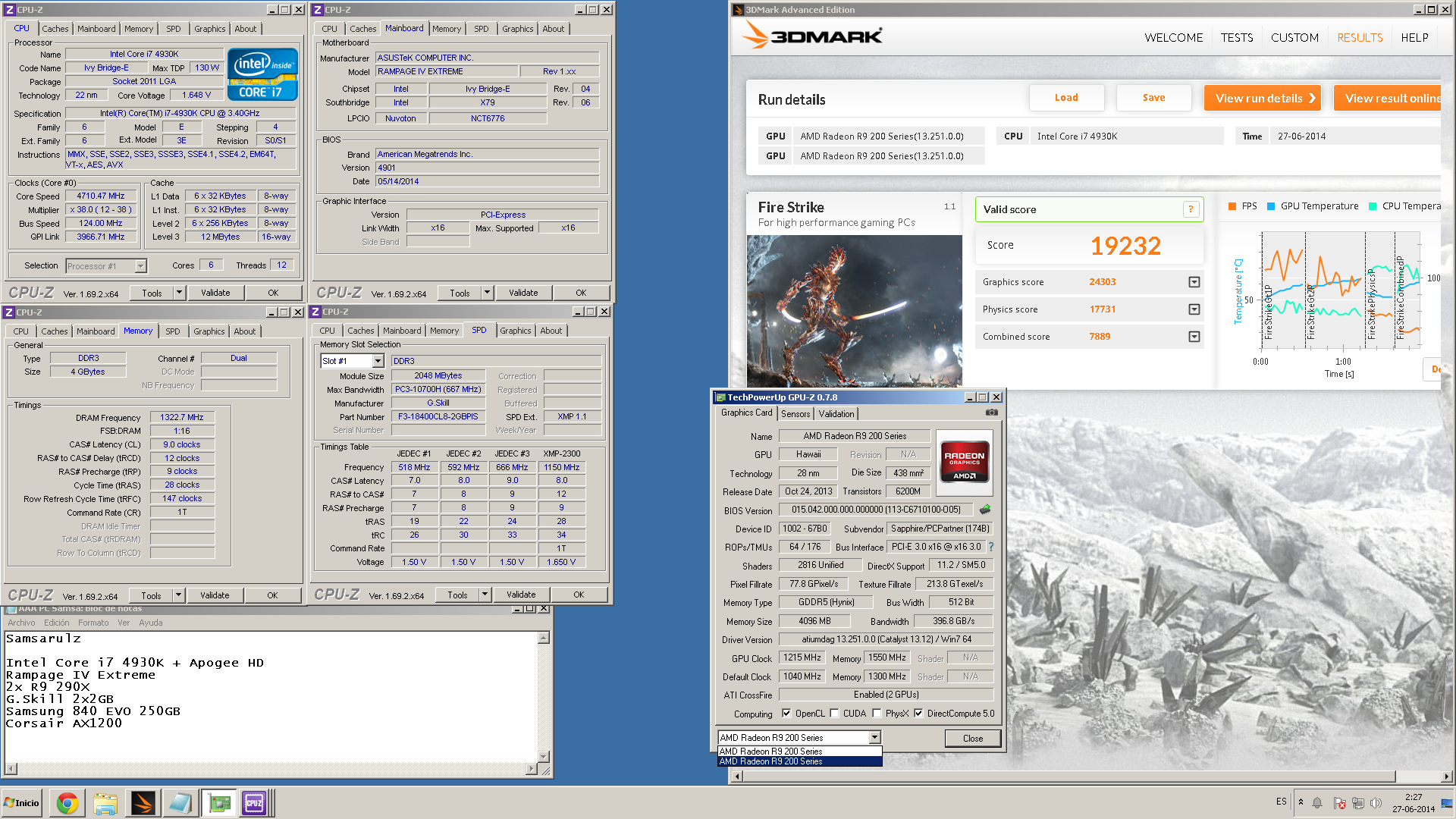Click the CPU-Z taskbar icon
Image resolution: width=1456 pixels, height=819 pixels.
pos(254,803)
